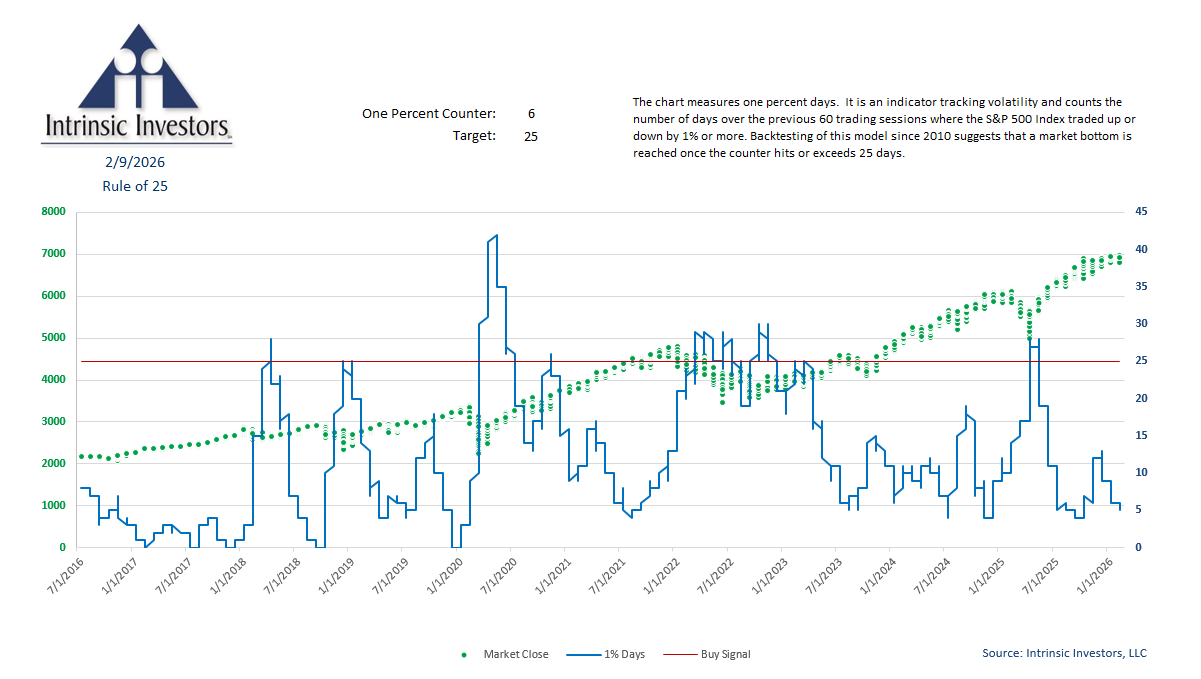Screen dimensions: 1201x679
Task: Select the One Percent Counter value 6
Action: click(x=531, y=114)
